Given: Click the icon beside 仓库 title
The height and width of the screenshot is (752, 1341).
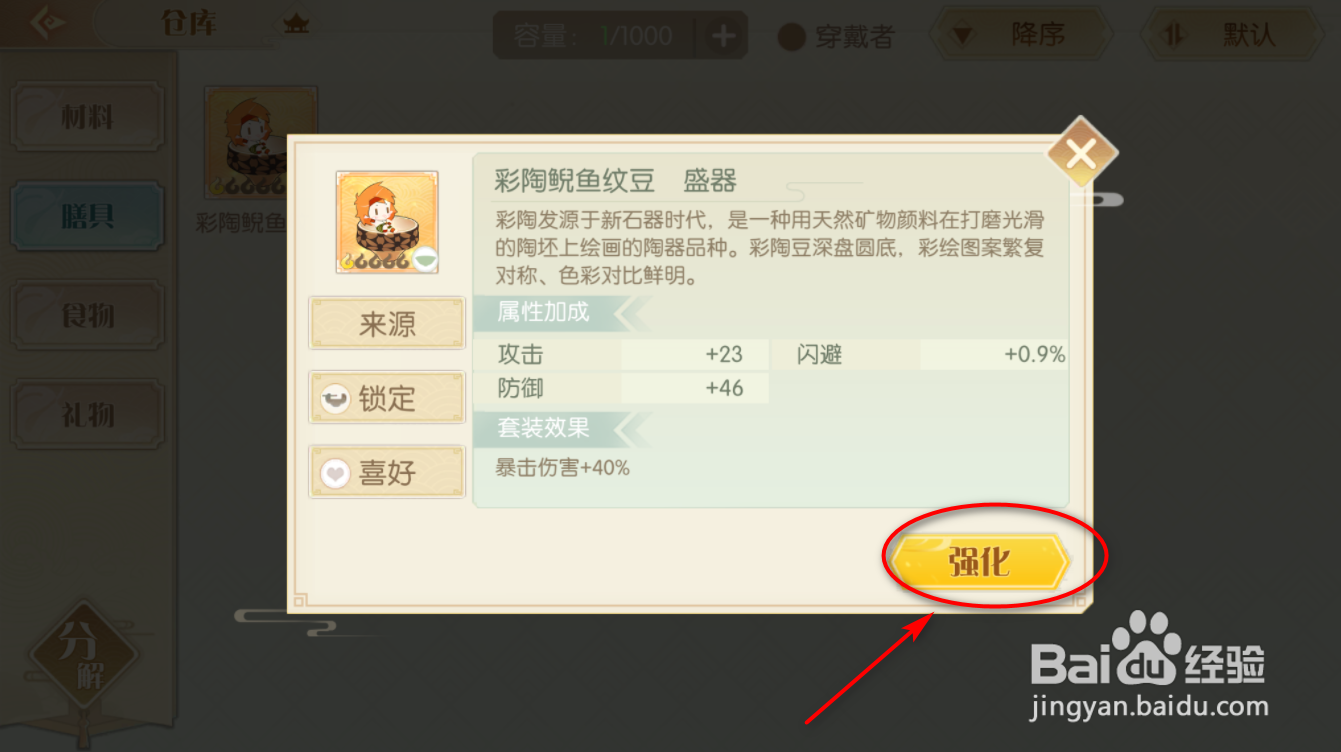Looking at the screenshot, I should (295, 24).
